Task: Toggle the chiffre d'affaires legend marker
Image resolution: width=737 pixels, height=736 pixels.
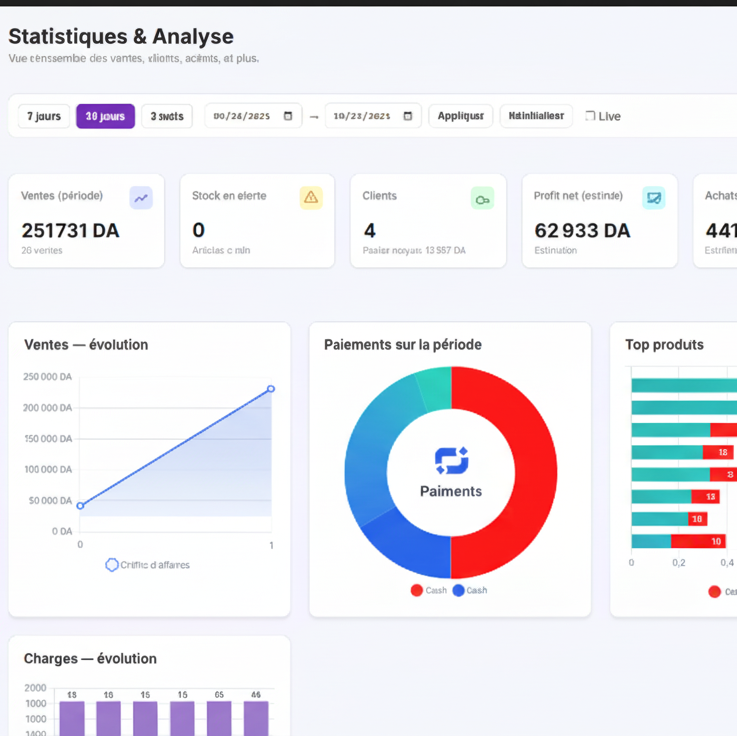Action: 112,565
